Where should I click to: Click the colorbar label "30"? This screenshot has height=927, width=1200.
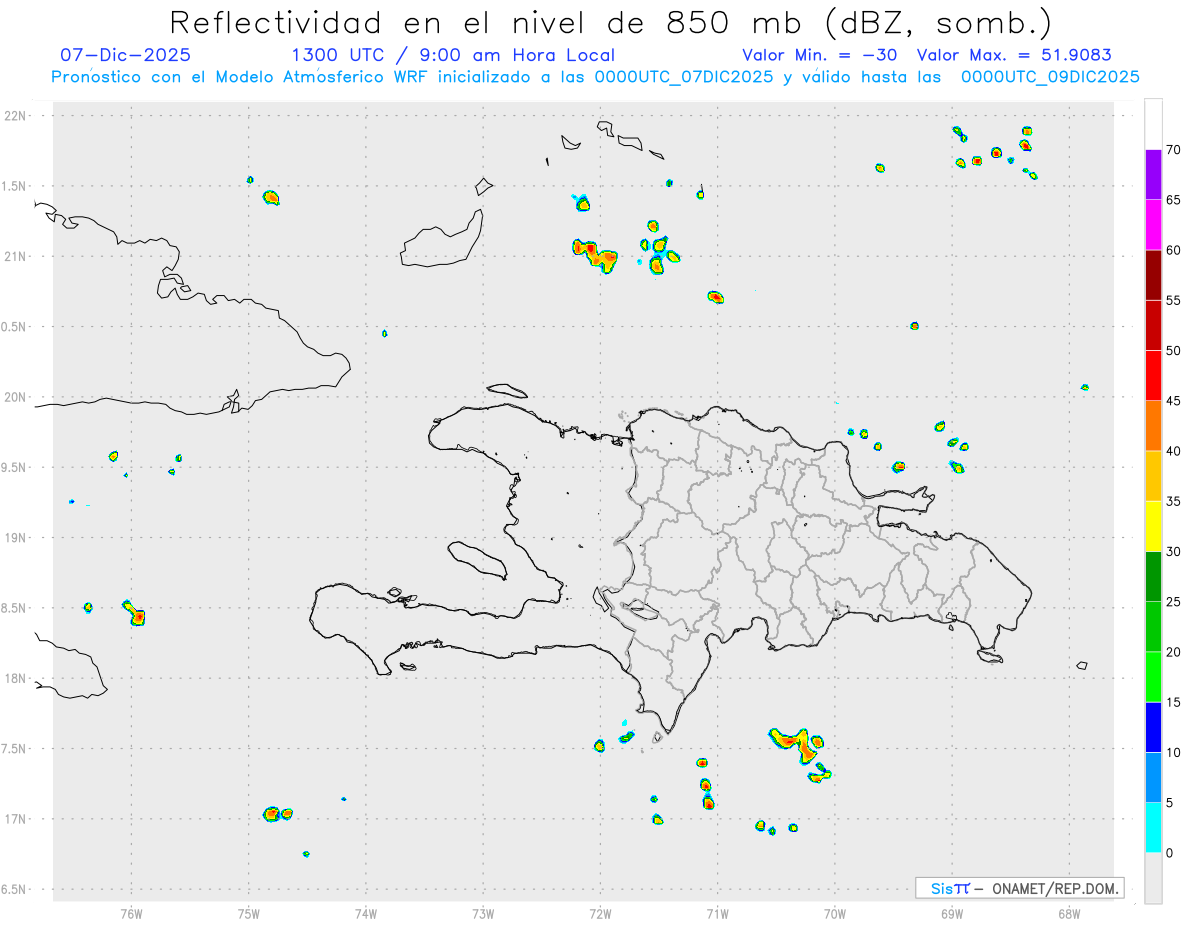1173,552
